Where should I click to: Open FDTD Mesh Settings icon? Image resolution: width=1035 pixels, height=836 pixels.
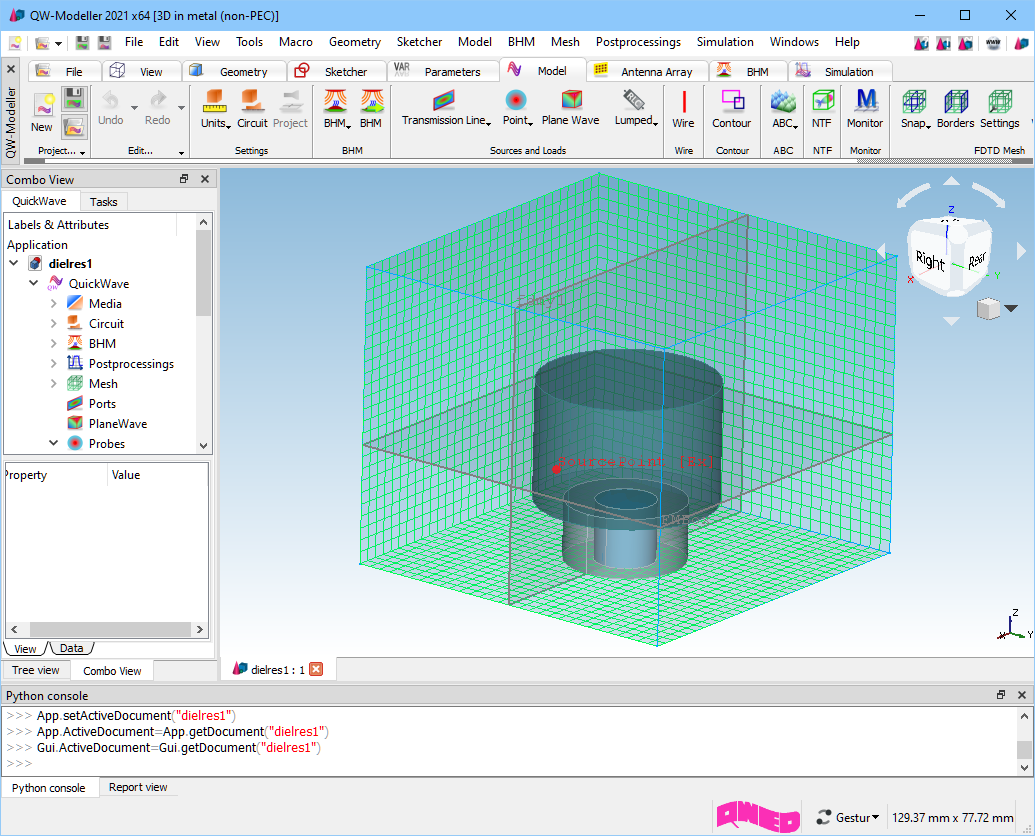pyautogui.click(x=1000, y=102)
